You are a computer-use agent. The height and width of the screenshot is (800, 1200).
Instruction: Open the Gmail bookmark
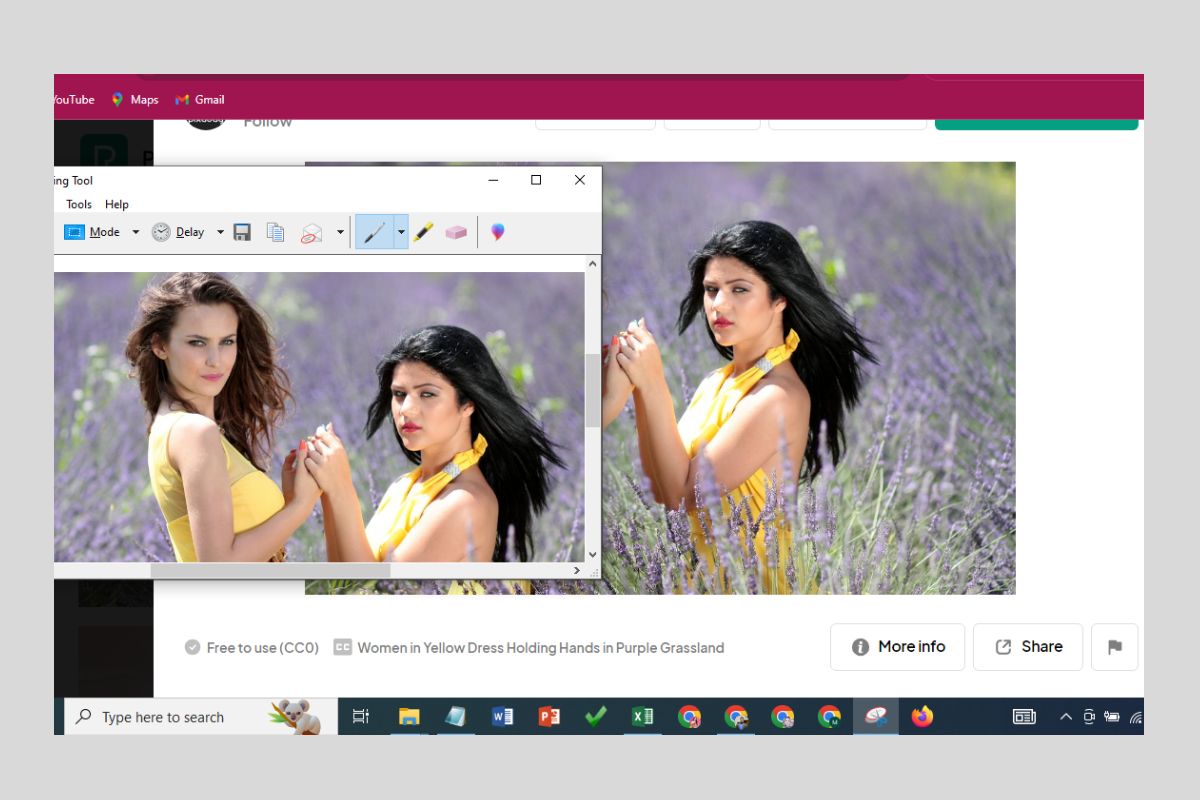200,100
